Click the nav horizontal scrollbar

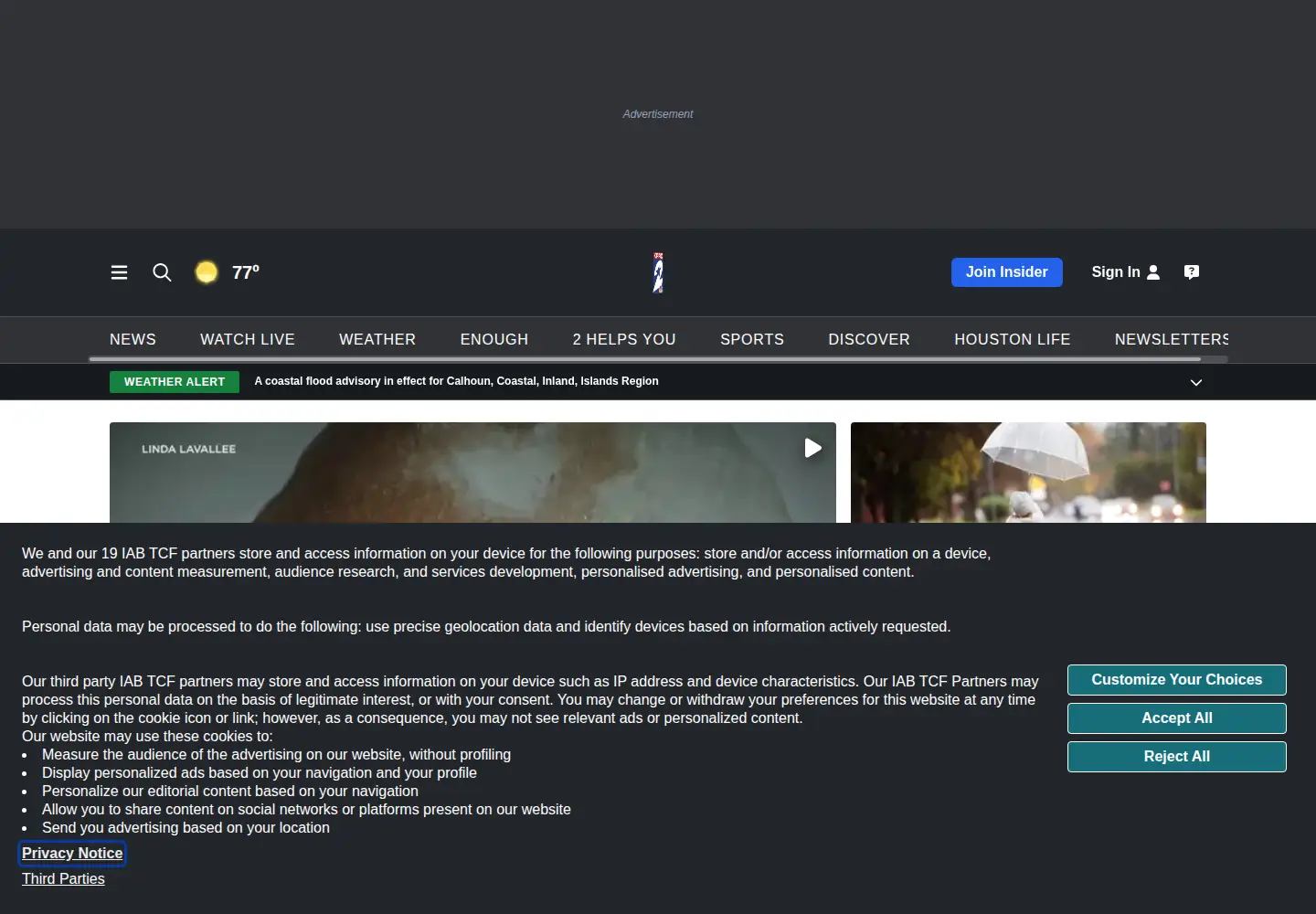tap(644, 359)
